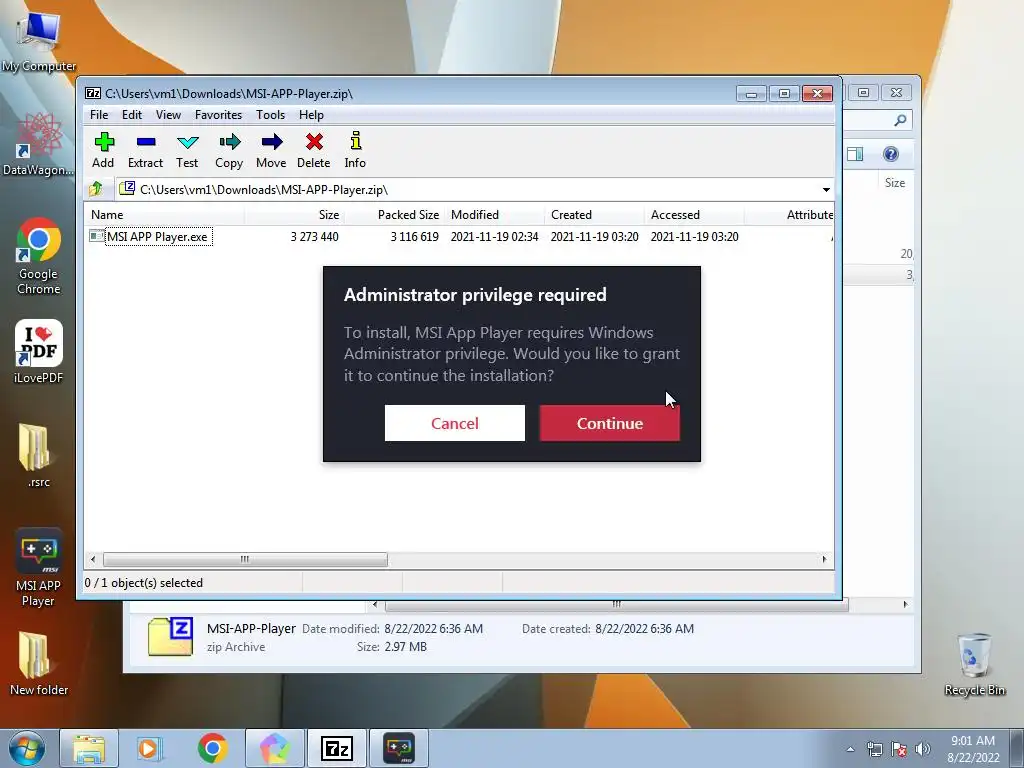Sort by the Accessed column header
The width and height of the screenshot is (1024, 768).
(694, 215)
